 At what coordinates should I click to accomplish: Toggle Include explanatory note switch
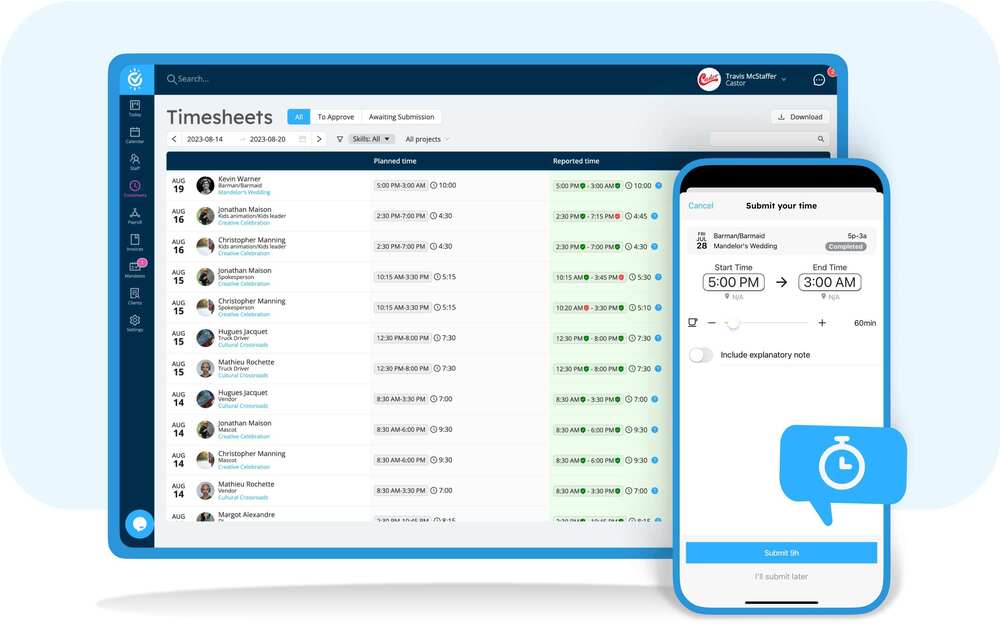(700, 355)
